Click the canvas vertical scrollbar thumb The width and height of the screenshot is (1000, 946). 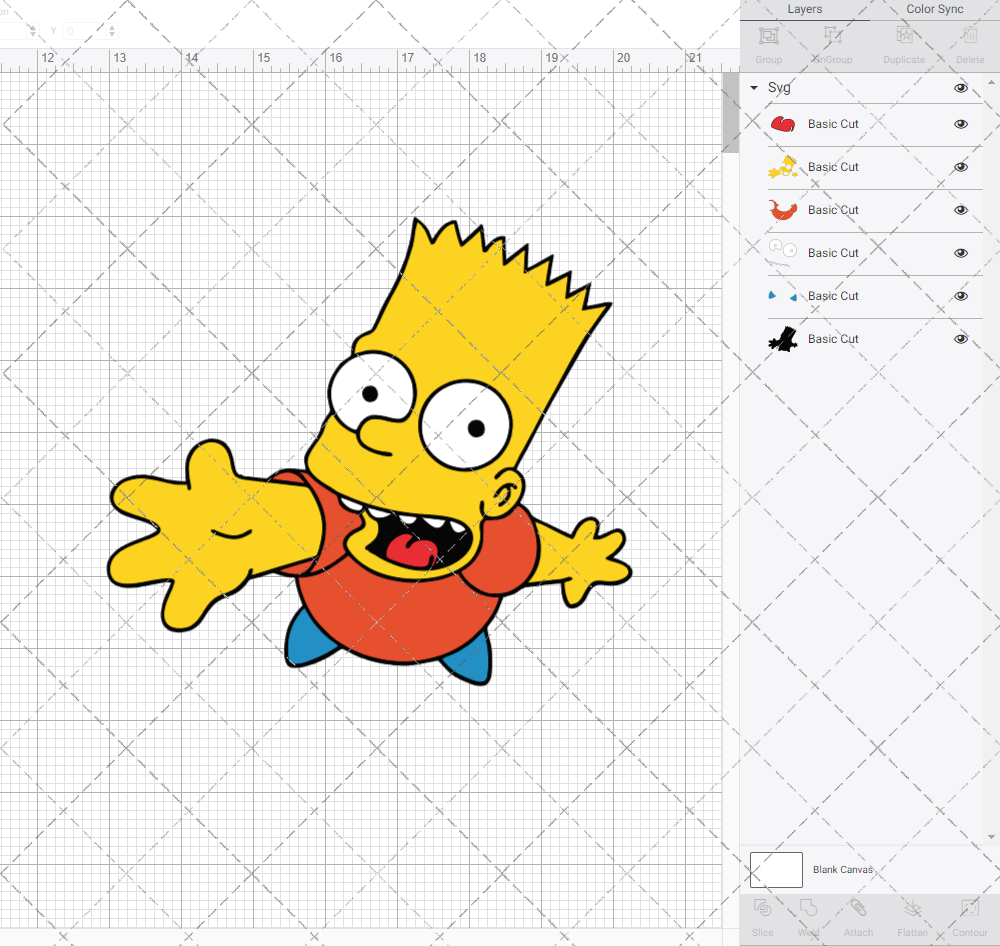tap(730, 112)
